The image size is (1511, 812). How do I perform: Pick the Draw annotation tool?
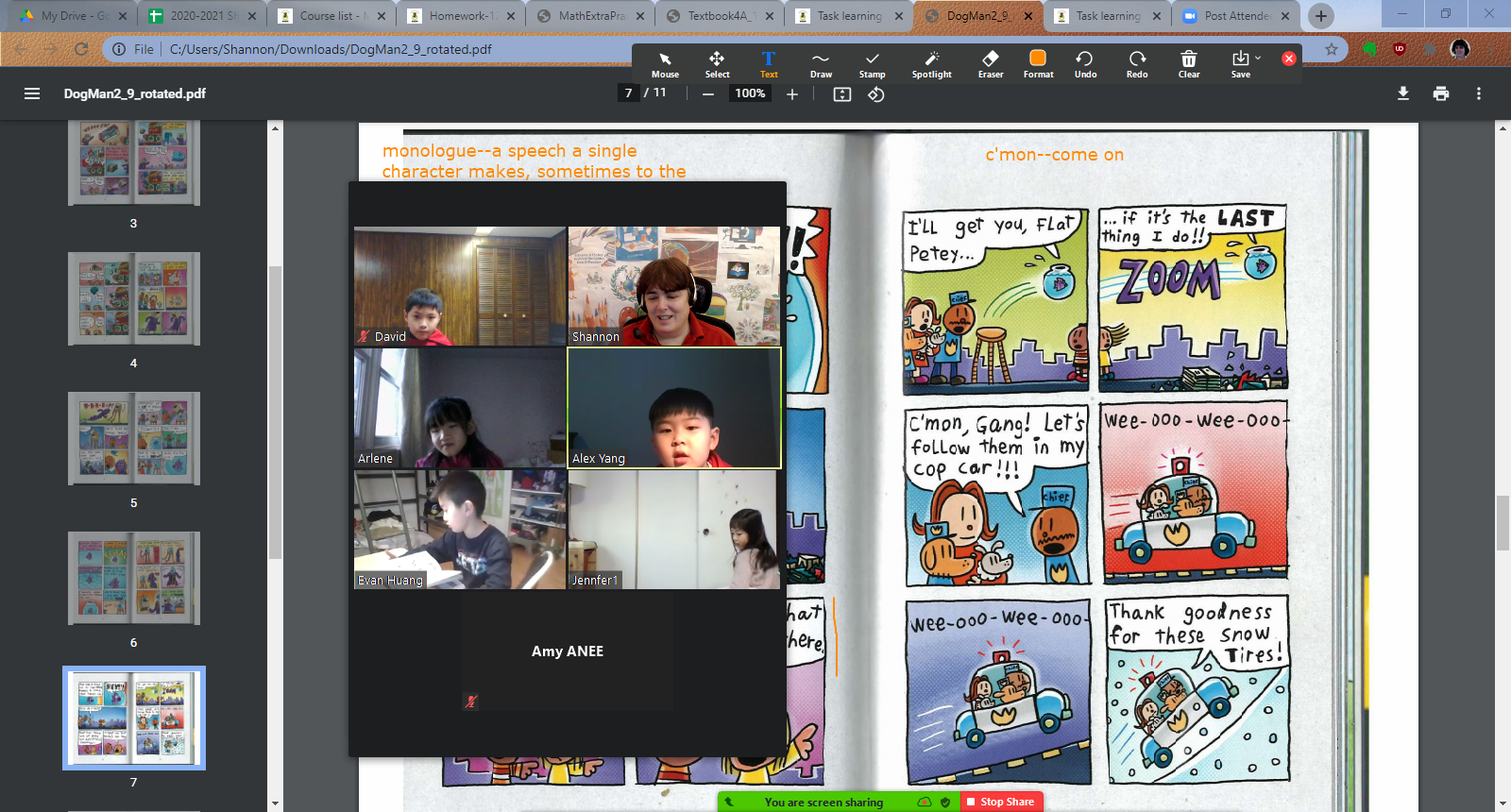[x=821, y=64]
